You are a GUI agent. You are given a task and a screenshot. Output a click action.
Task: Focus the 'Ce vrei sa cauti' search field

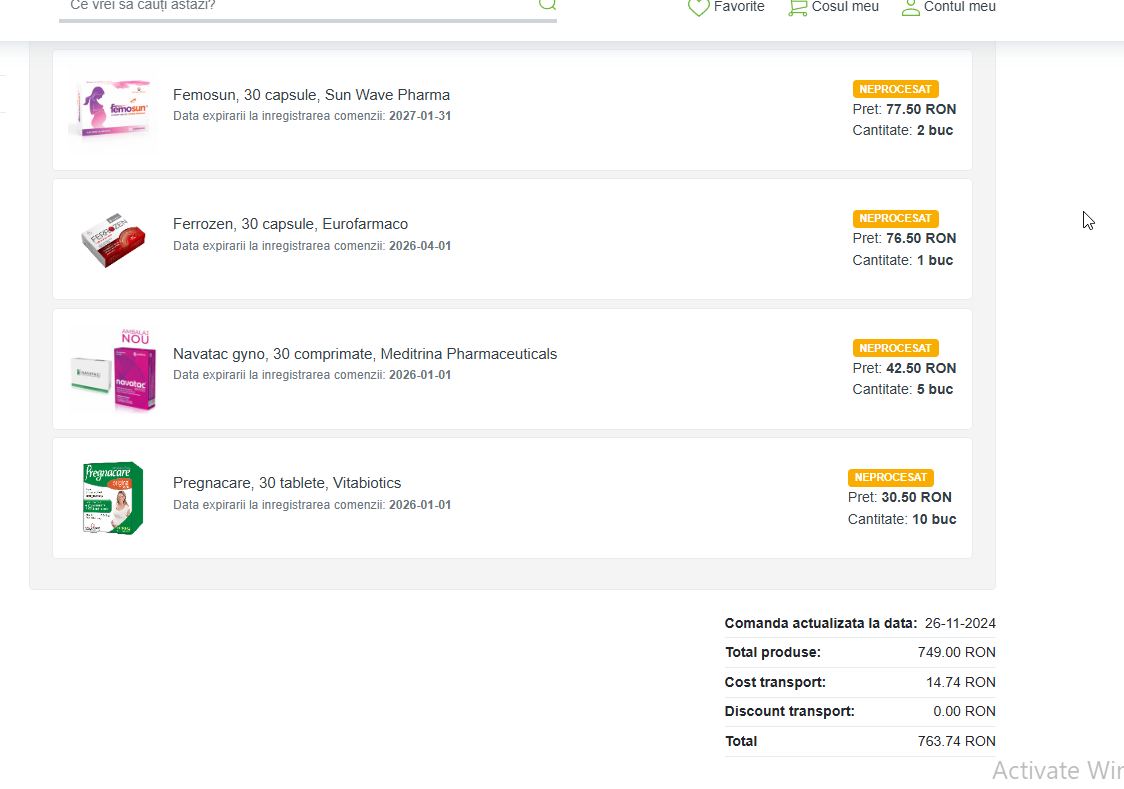[x=300, y=6]
